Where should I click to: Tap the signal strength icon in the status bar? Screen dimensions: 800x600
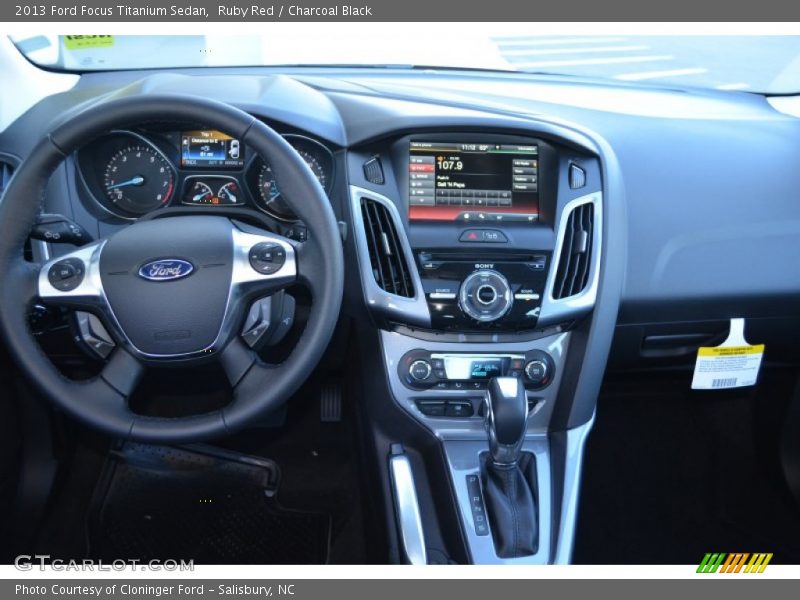pos(498,147)
